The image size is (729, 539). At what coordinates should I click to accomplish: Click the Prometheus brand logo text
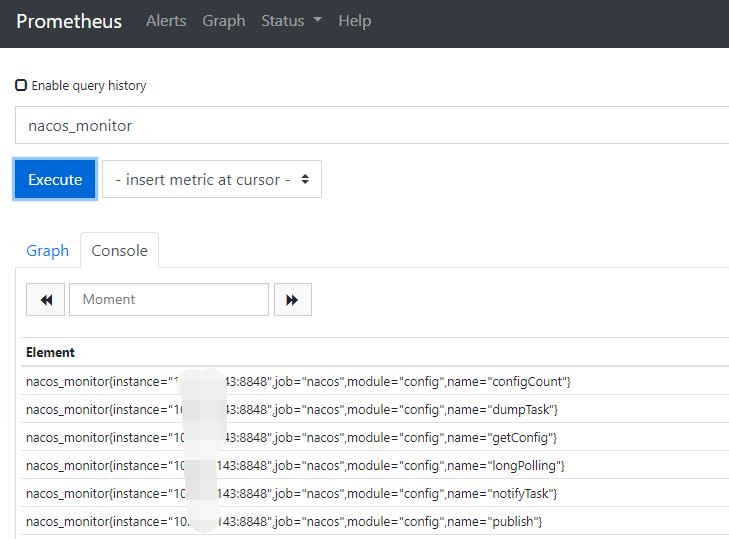click(x=69, y=21)
